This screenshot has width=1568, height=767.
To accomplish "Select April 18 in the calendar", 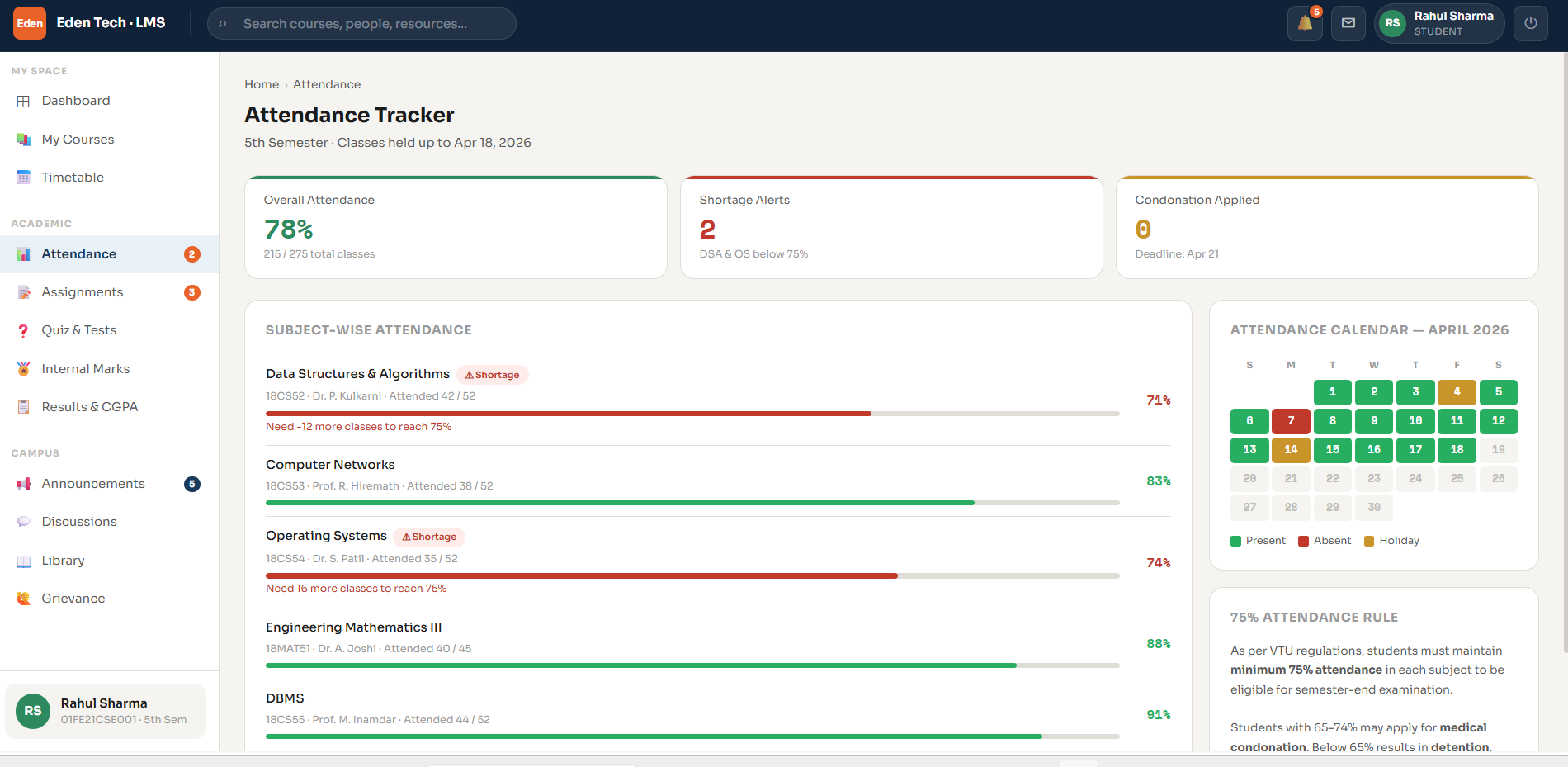I will click(1457, 450).
